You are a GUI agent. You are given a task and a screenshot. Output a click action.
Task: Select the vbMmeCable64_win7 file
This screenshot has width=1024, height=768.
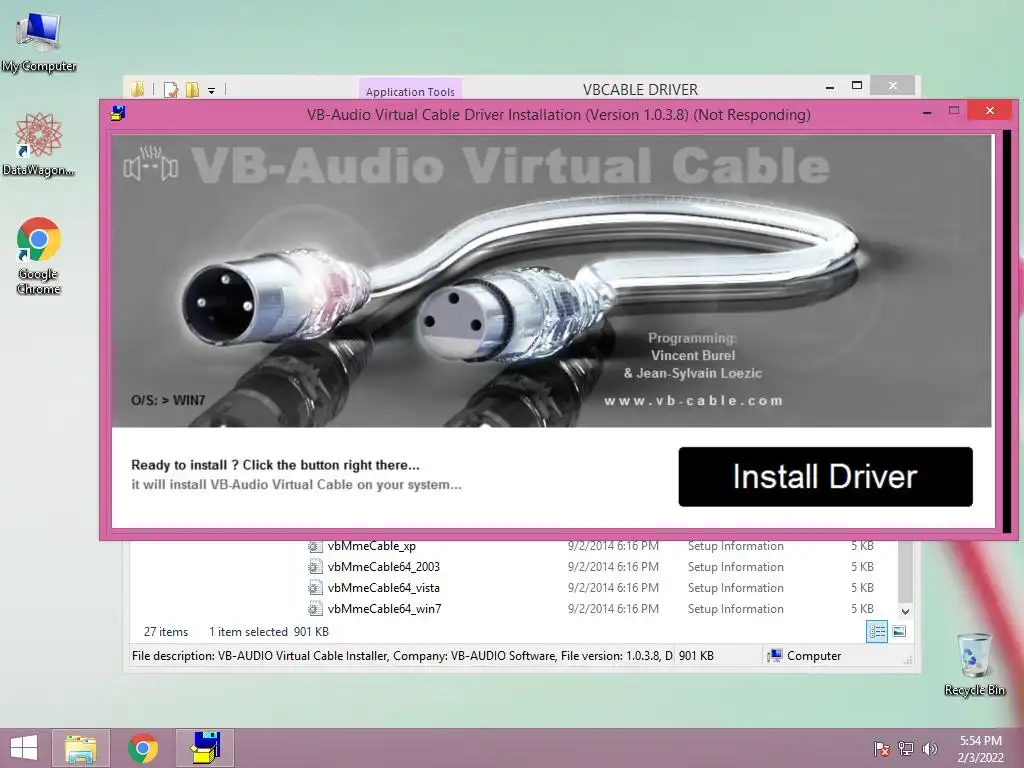point(384,609)
